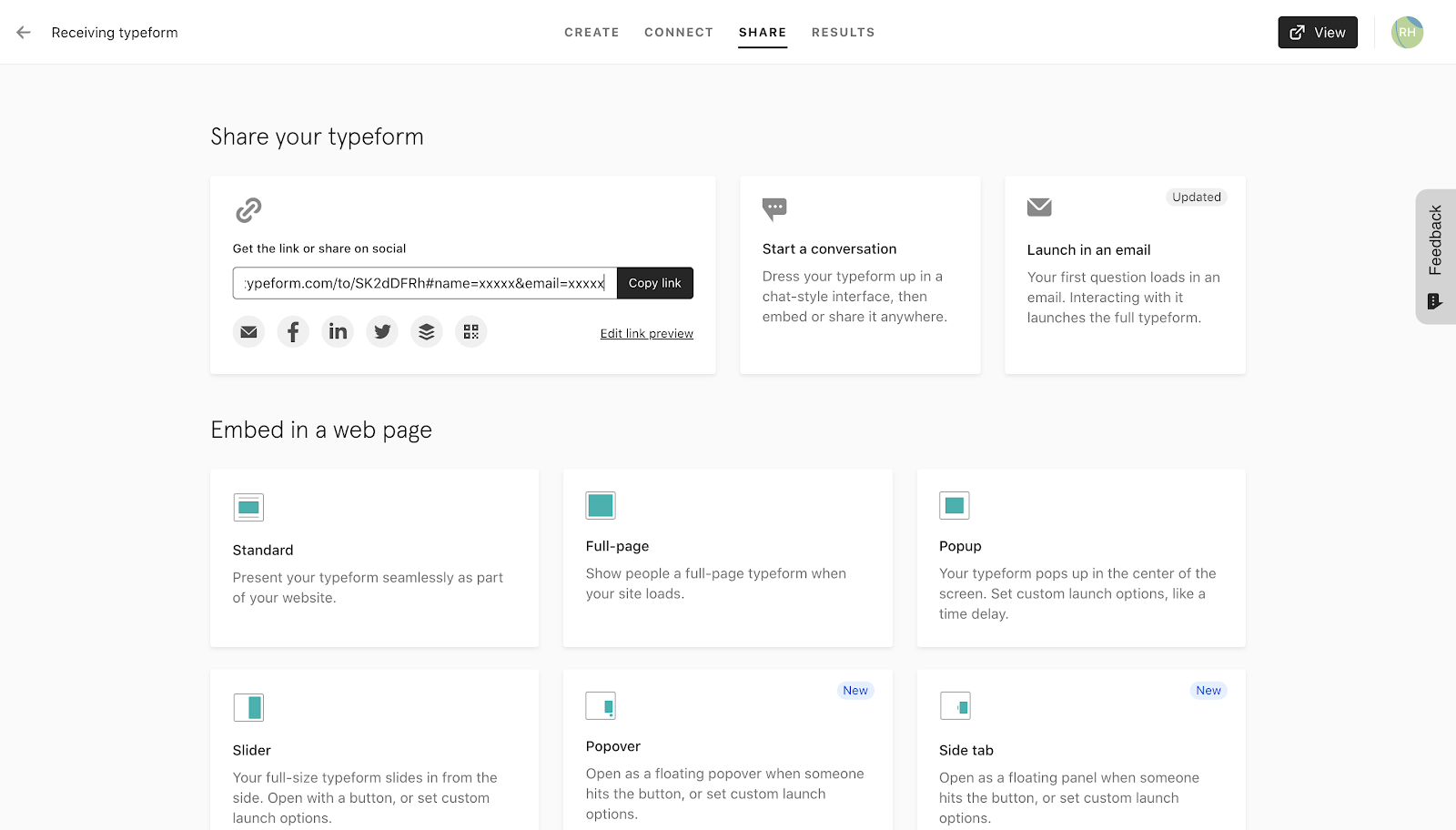Click the Standard embed icon
Screen dimensions: 1456x830
[248, 507]
